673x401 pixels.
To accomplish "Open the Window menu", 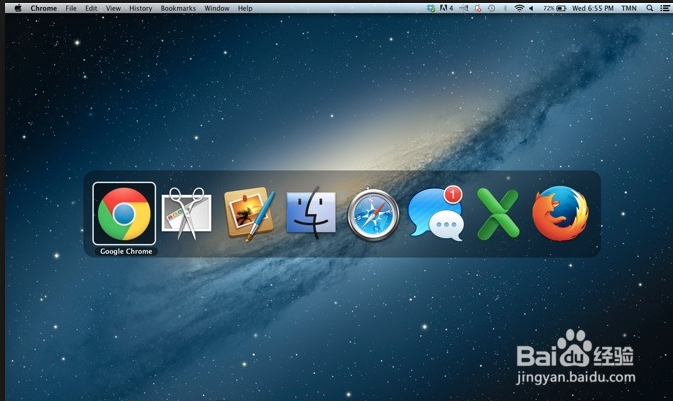I will (x=217, y=8).
